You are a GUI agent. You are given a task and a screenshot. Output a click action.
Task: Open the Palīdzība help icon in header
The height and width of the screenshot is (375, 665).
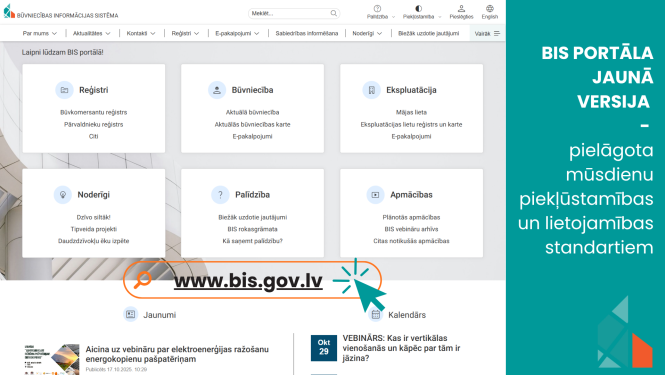coord(377,8)
